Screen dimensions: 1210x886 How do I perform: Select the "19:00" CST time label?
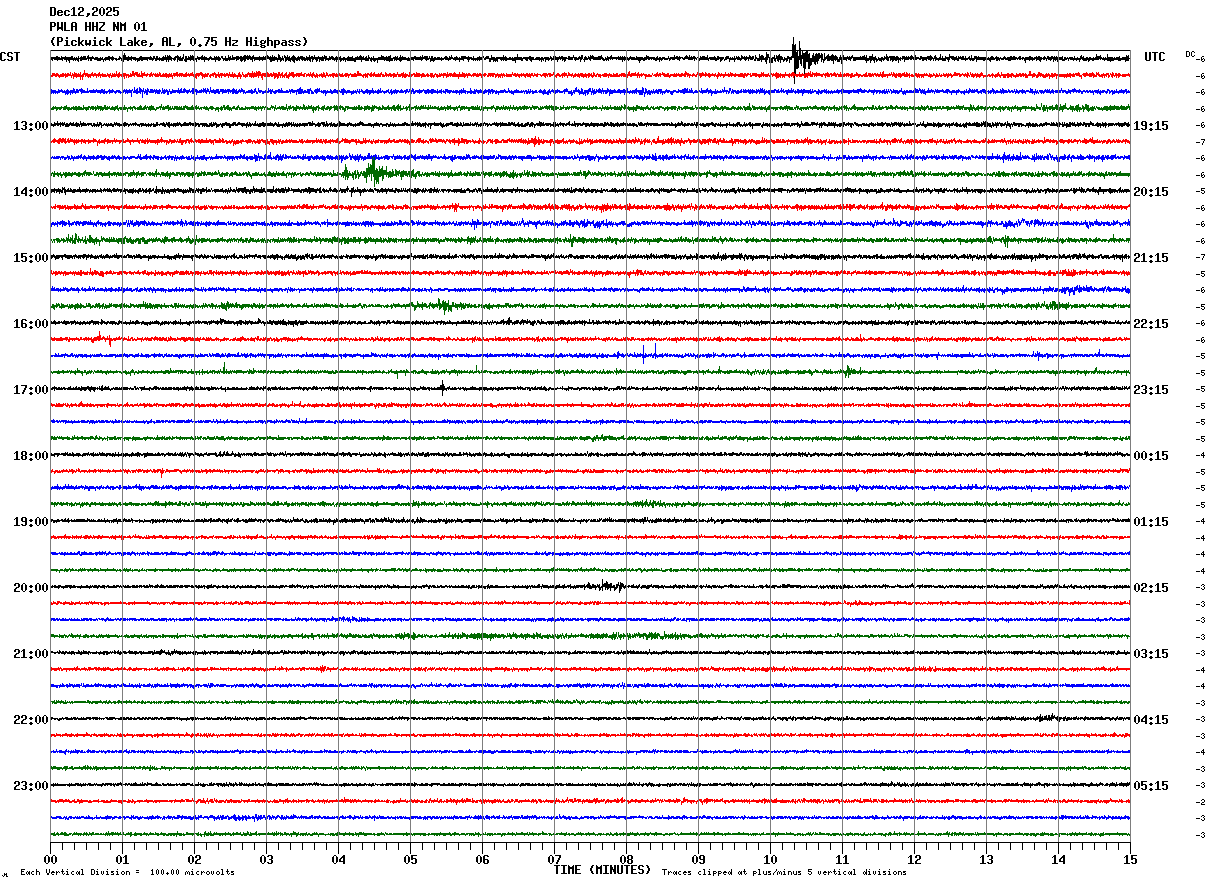tap(31, 522)
